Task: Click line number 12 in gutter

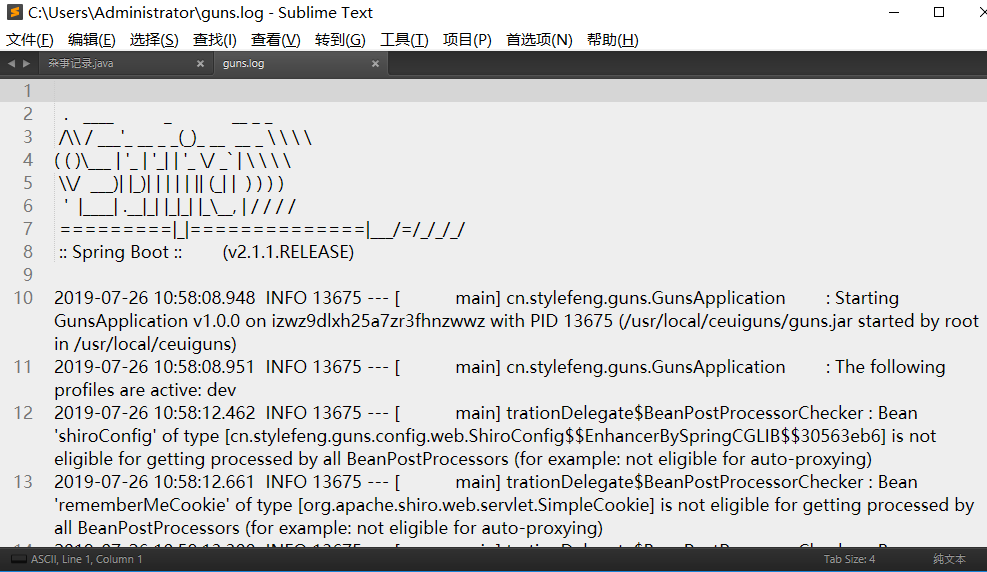Action: pyautogui.click(x=23, y=413)
